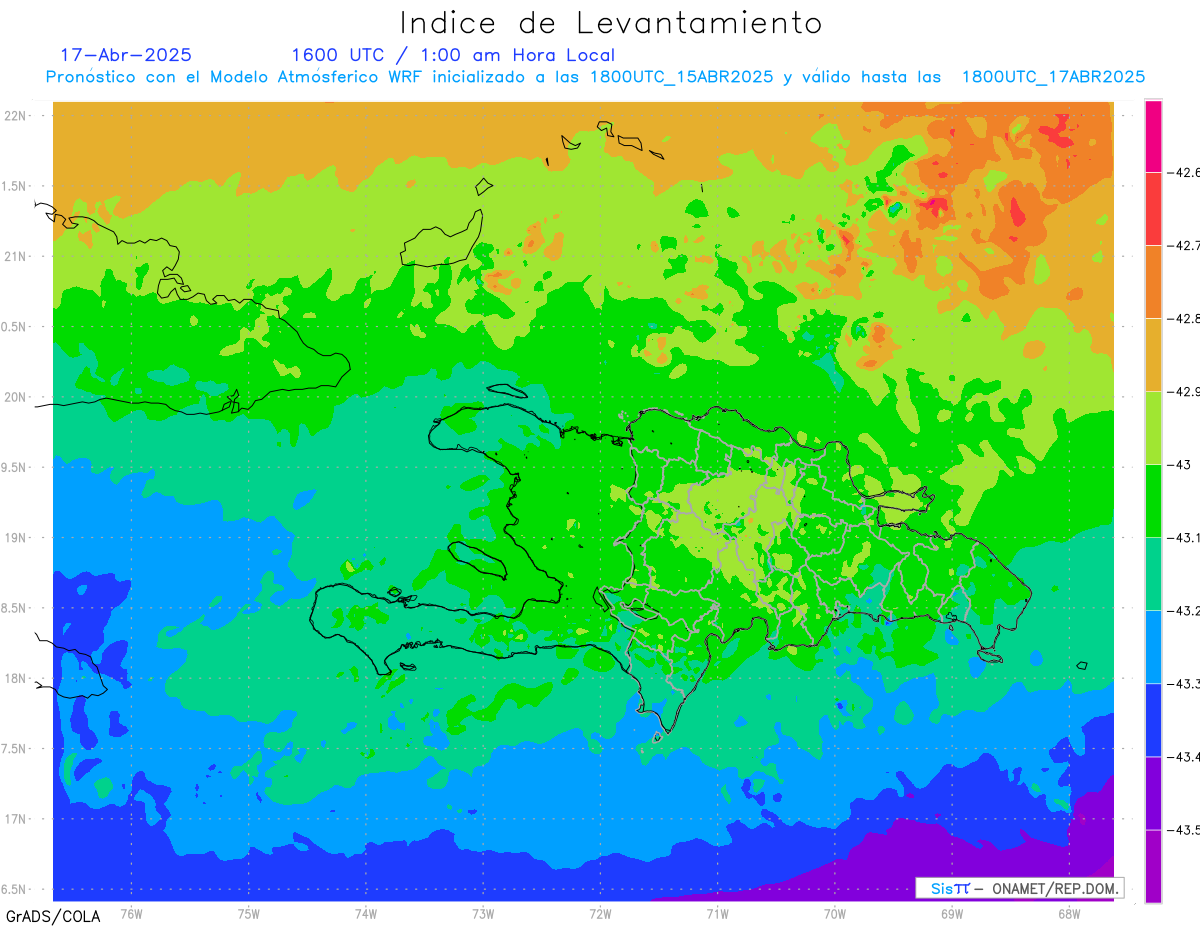The width and height of the screenshot is (1200, 927).
Task: Select the date label '17-Abr-2025'
Action: click(x=126, y=55)
